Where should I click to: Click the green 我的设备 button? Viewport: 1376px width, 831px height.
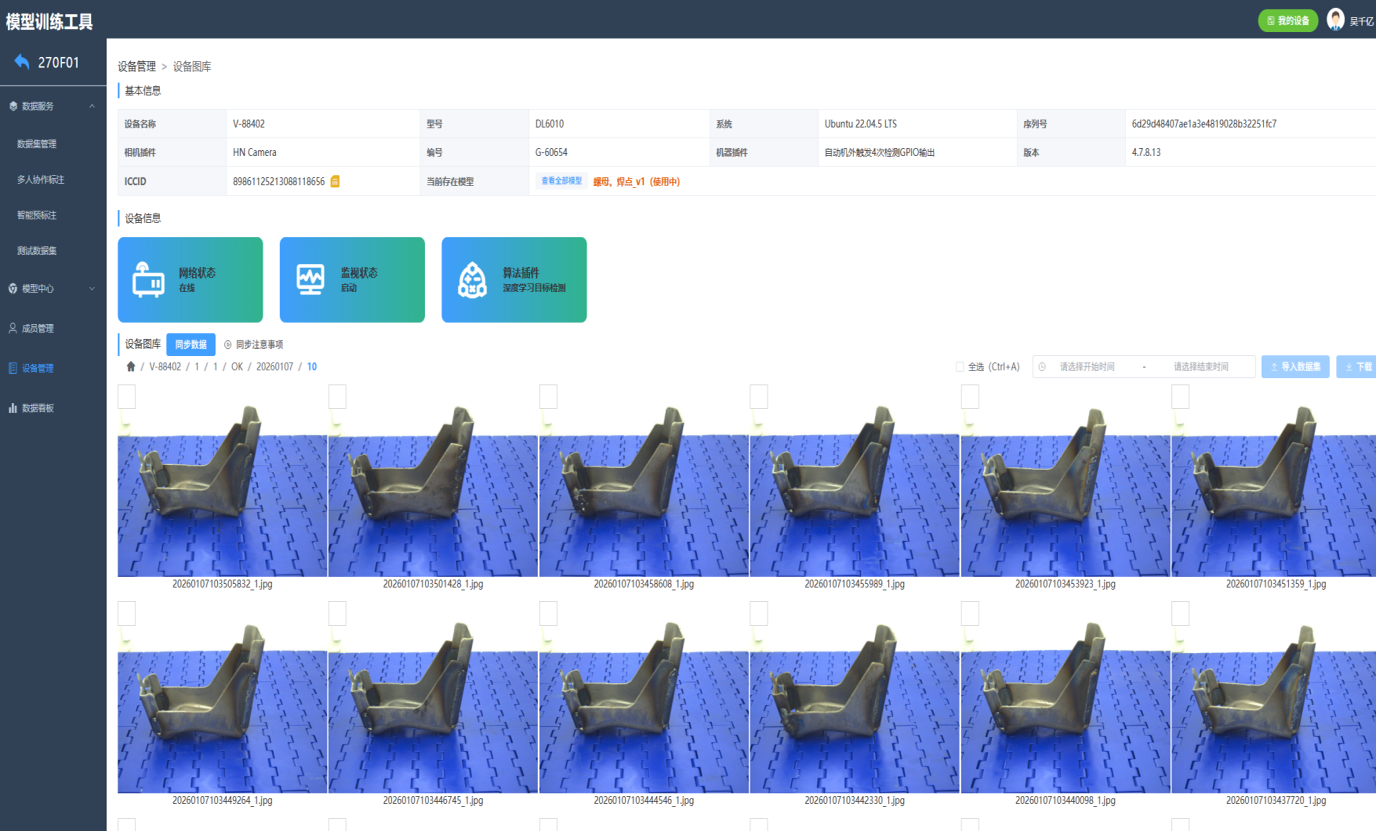[1288, 20]
